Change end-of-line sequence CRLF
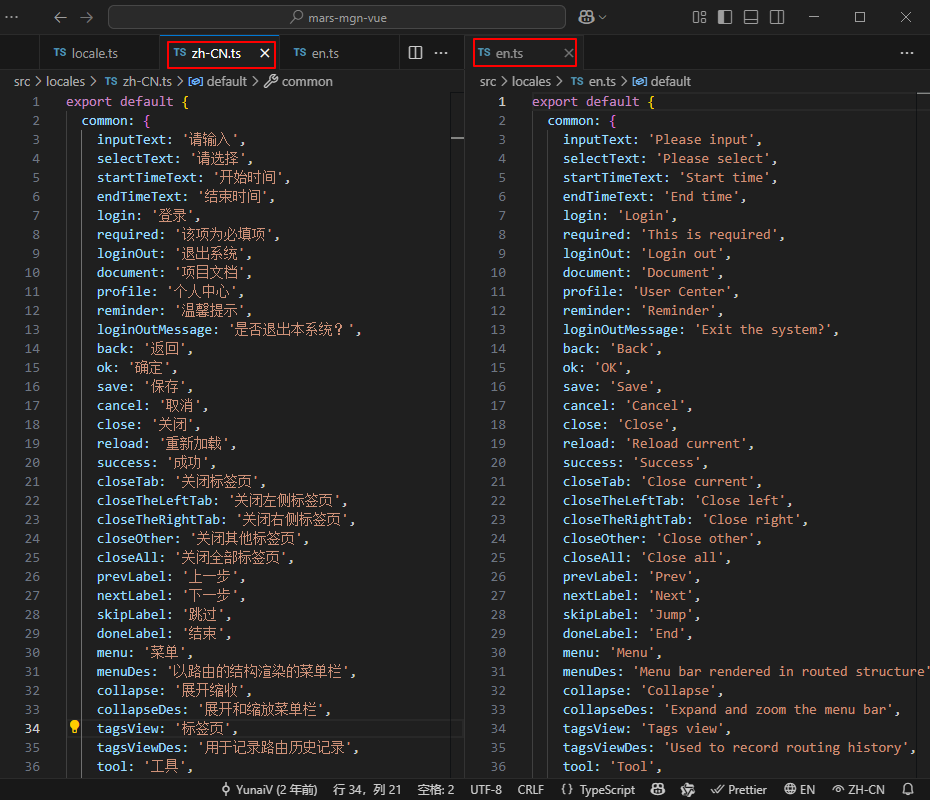930x800 pixels. click(x=530, y=789)
